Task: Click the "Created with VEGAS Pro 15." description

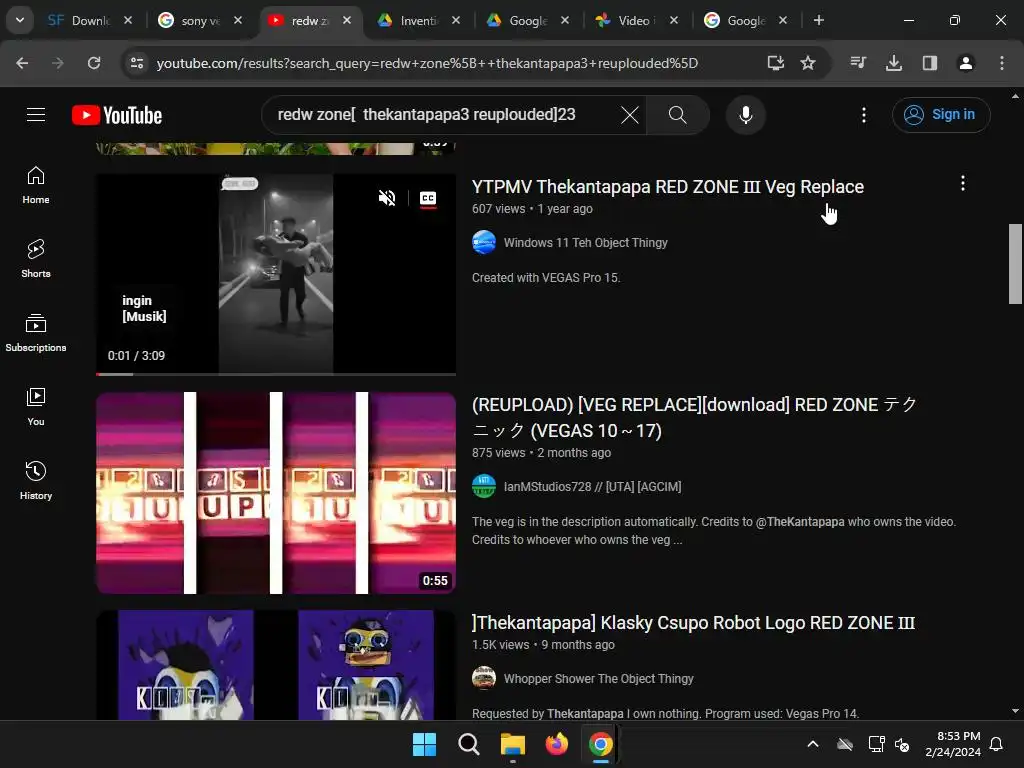Action: tap(546, 278)
